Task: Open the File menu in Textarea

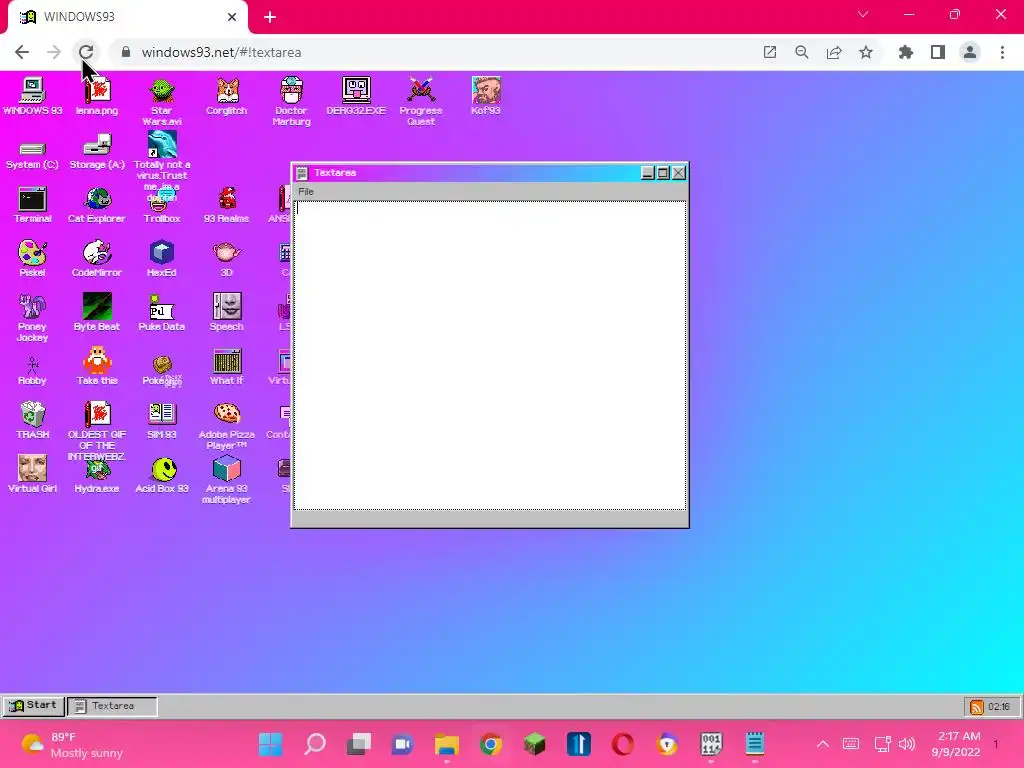Action: tap(306, 191)
